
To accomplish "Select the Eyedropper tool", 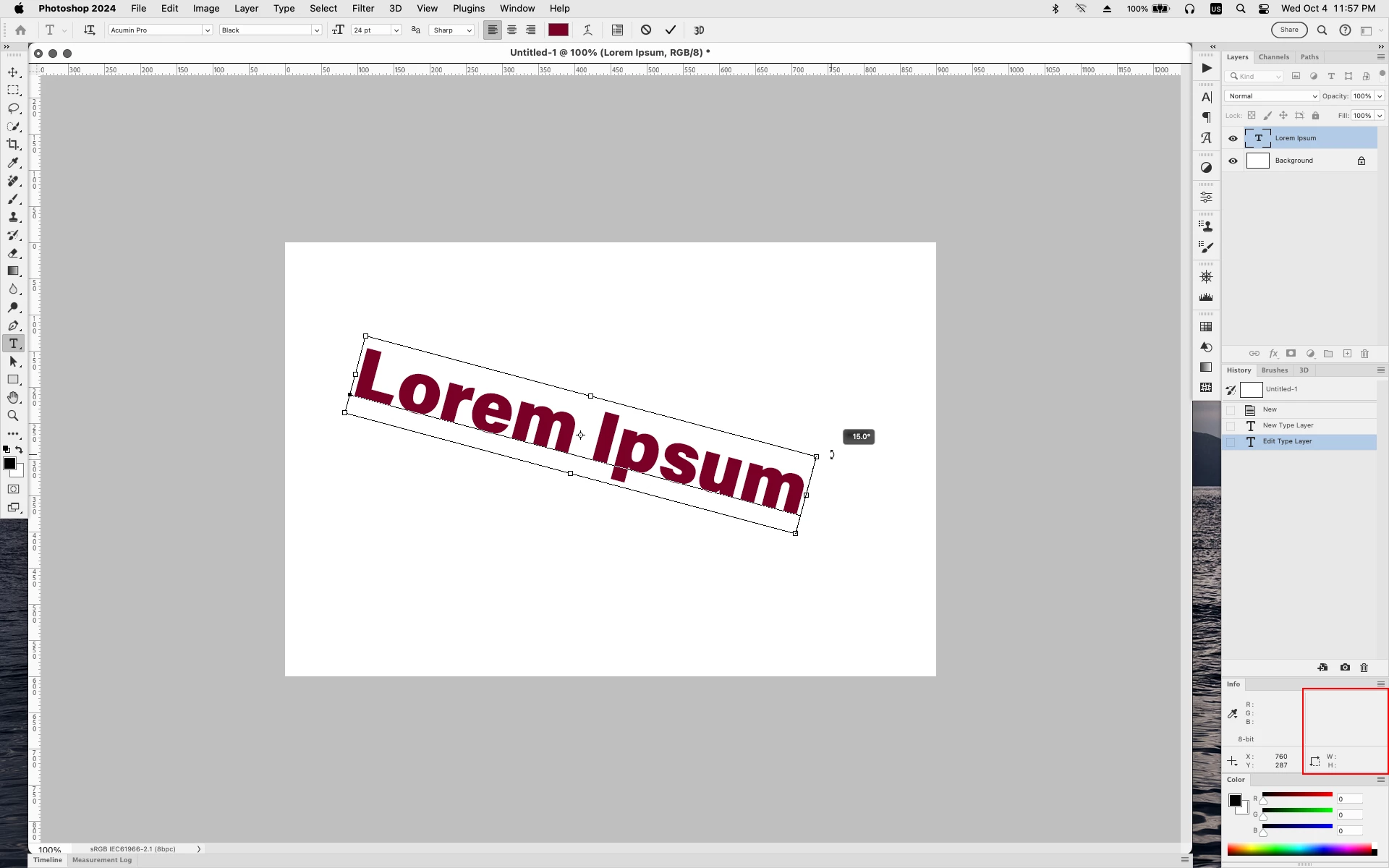I will (13, 163).
